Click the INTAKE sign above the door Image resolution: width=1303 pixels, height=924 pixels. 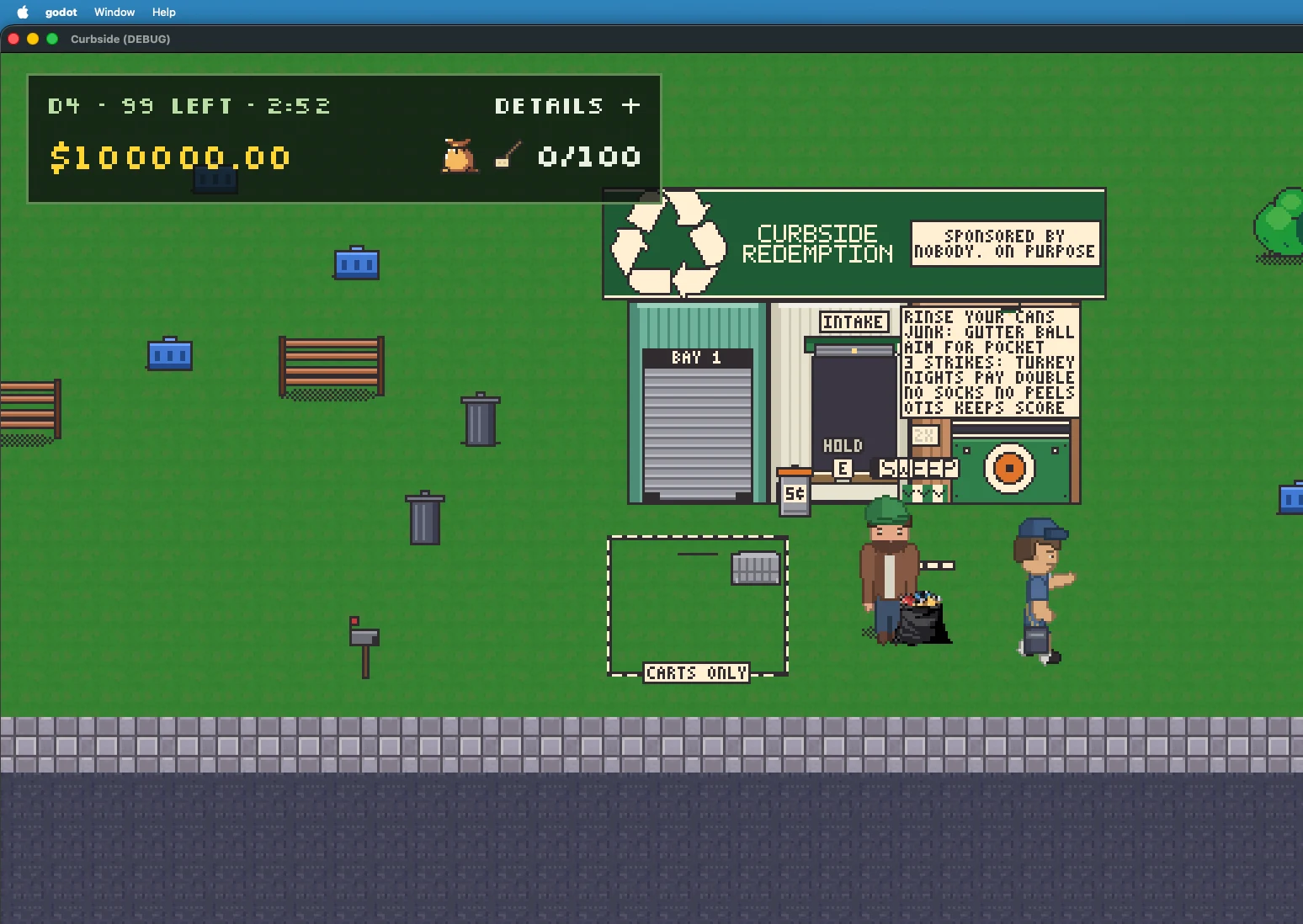[x=854, y=322]
